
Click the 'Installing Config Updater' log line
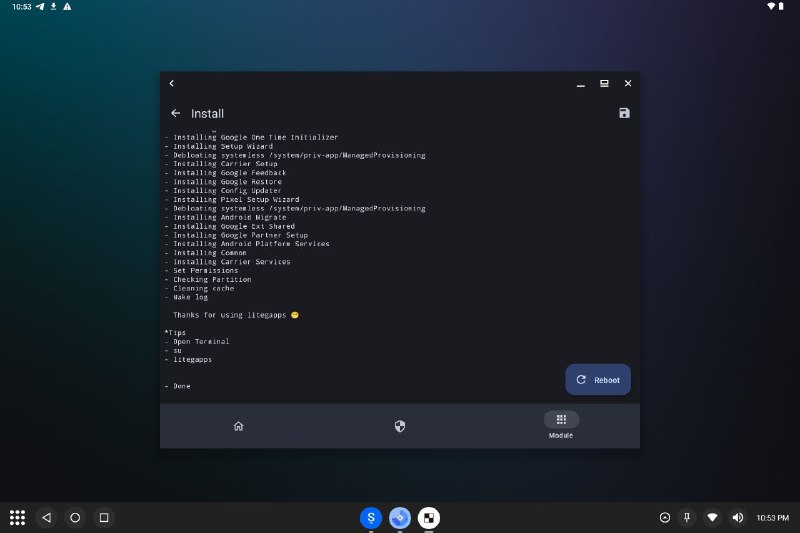pyautogui.click(x=223, y=191)
